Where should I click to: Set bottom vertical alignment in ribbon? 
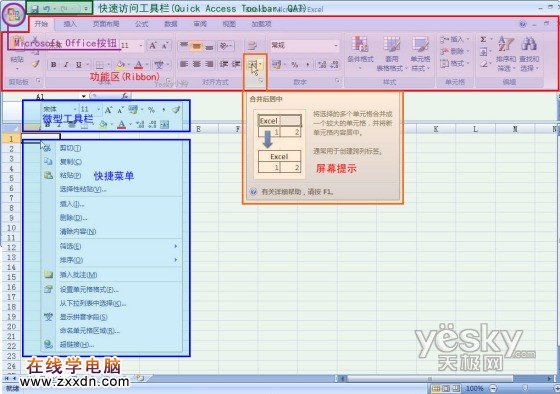[x=209, y=45]
